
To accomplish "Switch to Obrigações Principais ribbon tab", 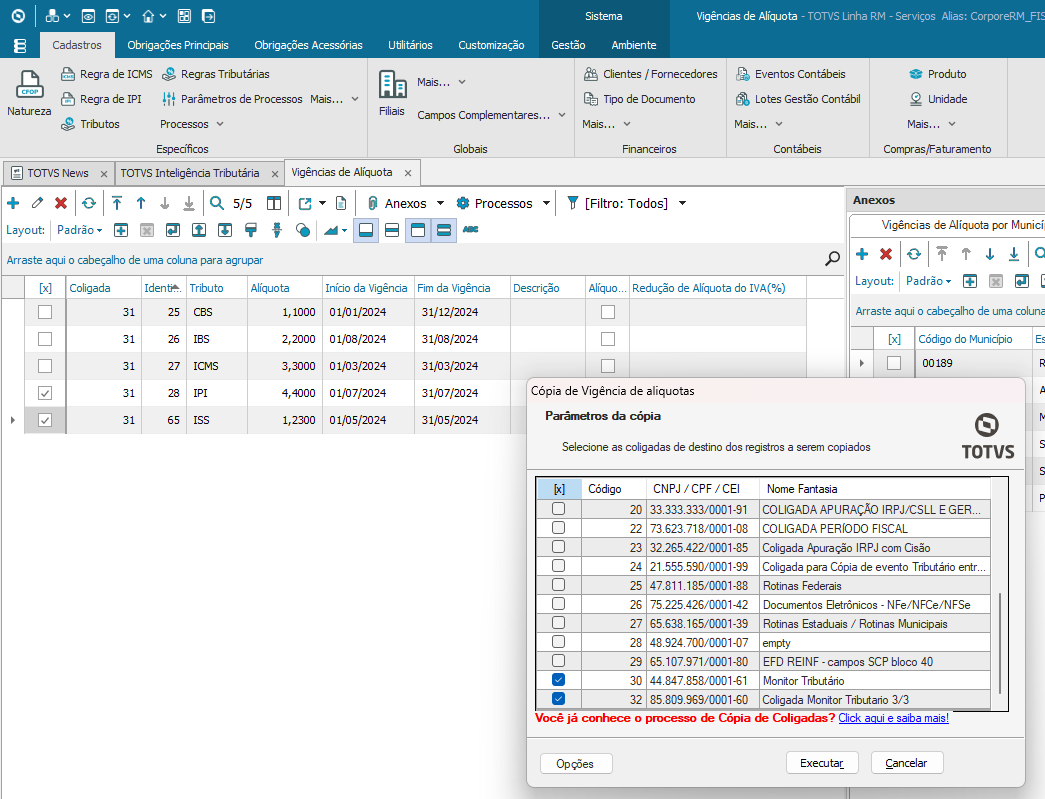I will point(178,45).
